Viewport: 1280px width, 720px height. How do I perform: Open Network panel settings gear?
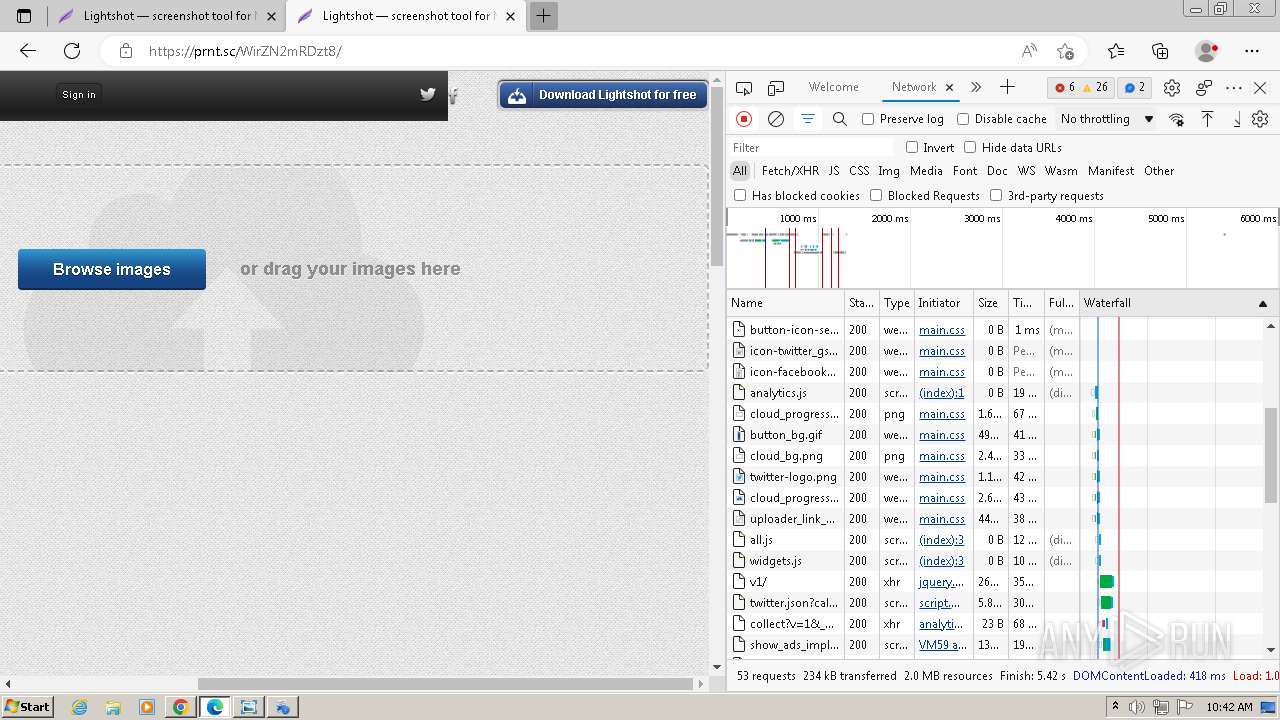pos(1260,119)
